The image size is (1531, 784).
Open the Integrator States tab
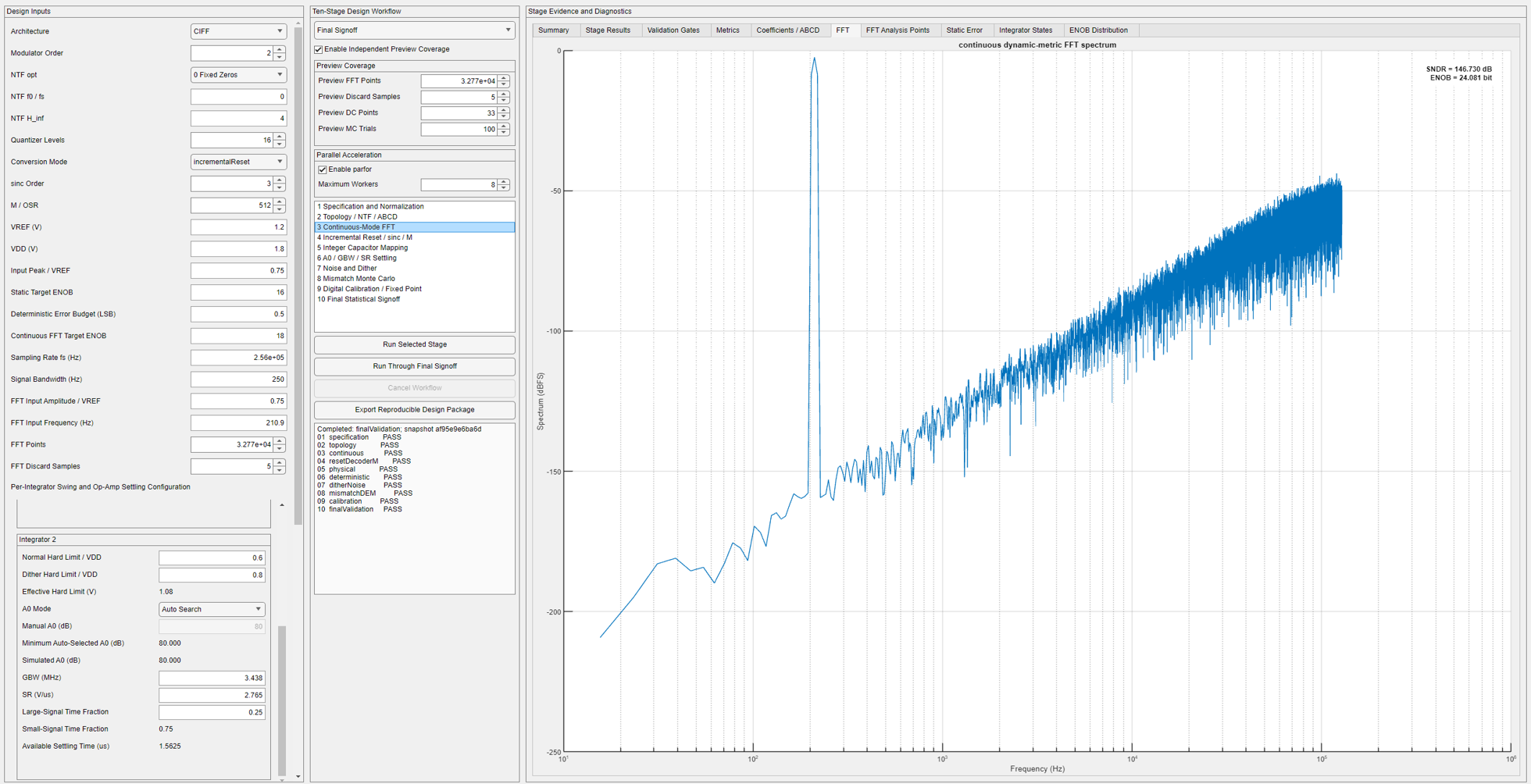(x=1025, y=30)
